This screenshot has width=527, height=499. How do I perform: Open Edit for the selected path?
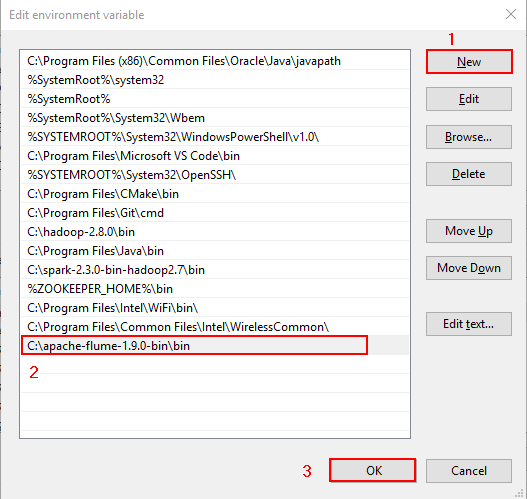tap(469, 99)
